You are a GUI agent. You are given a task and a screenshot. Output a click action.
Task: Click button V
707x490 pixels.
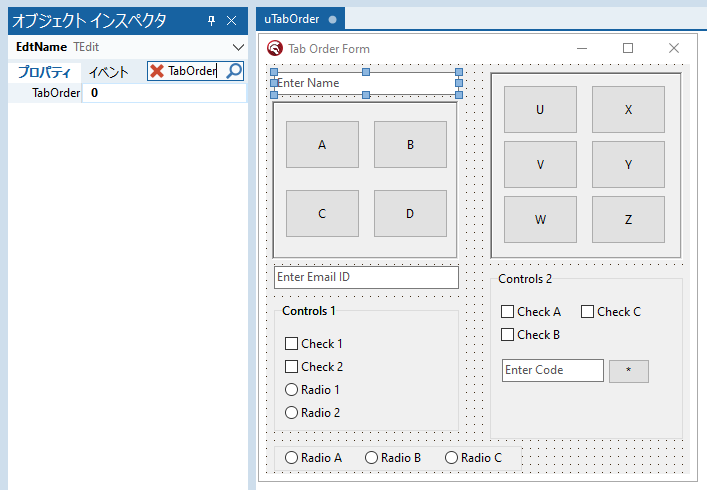pyautogui.click(x=540, y=165)
